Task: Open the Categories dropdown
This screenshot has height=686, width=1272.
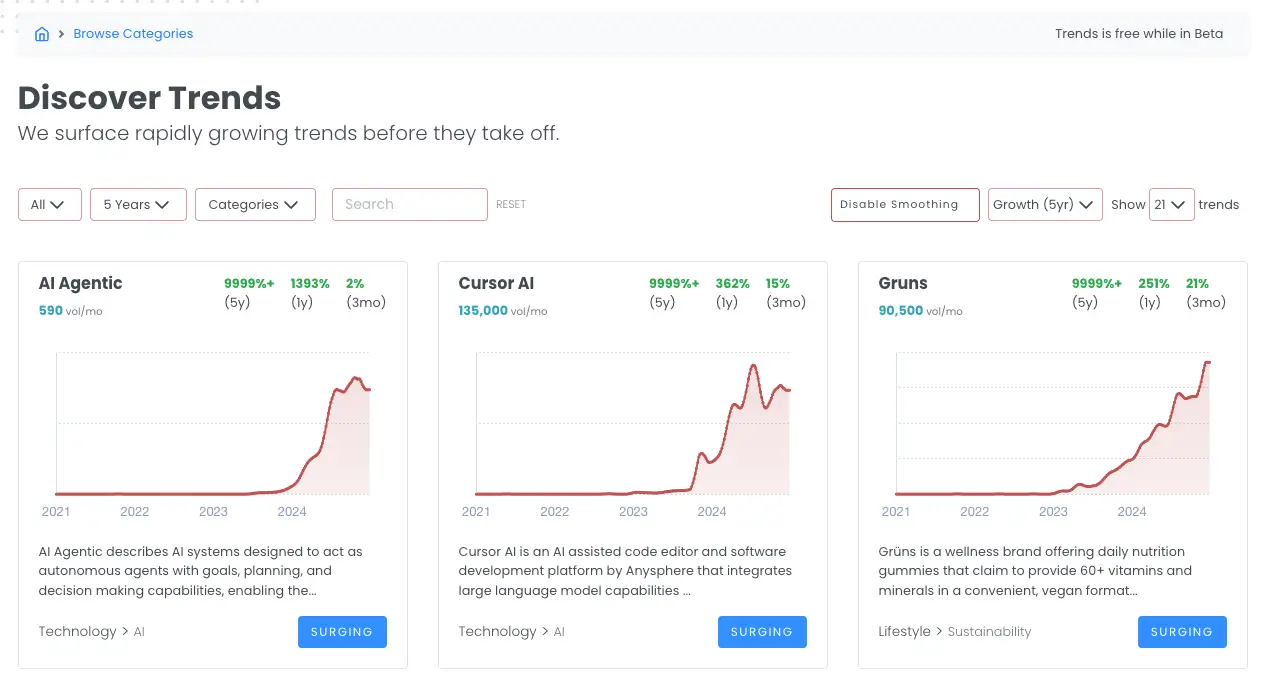Action: 255,205
